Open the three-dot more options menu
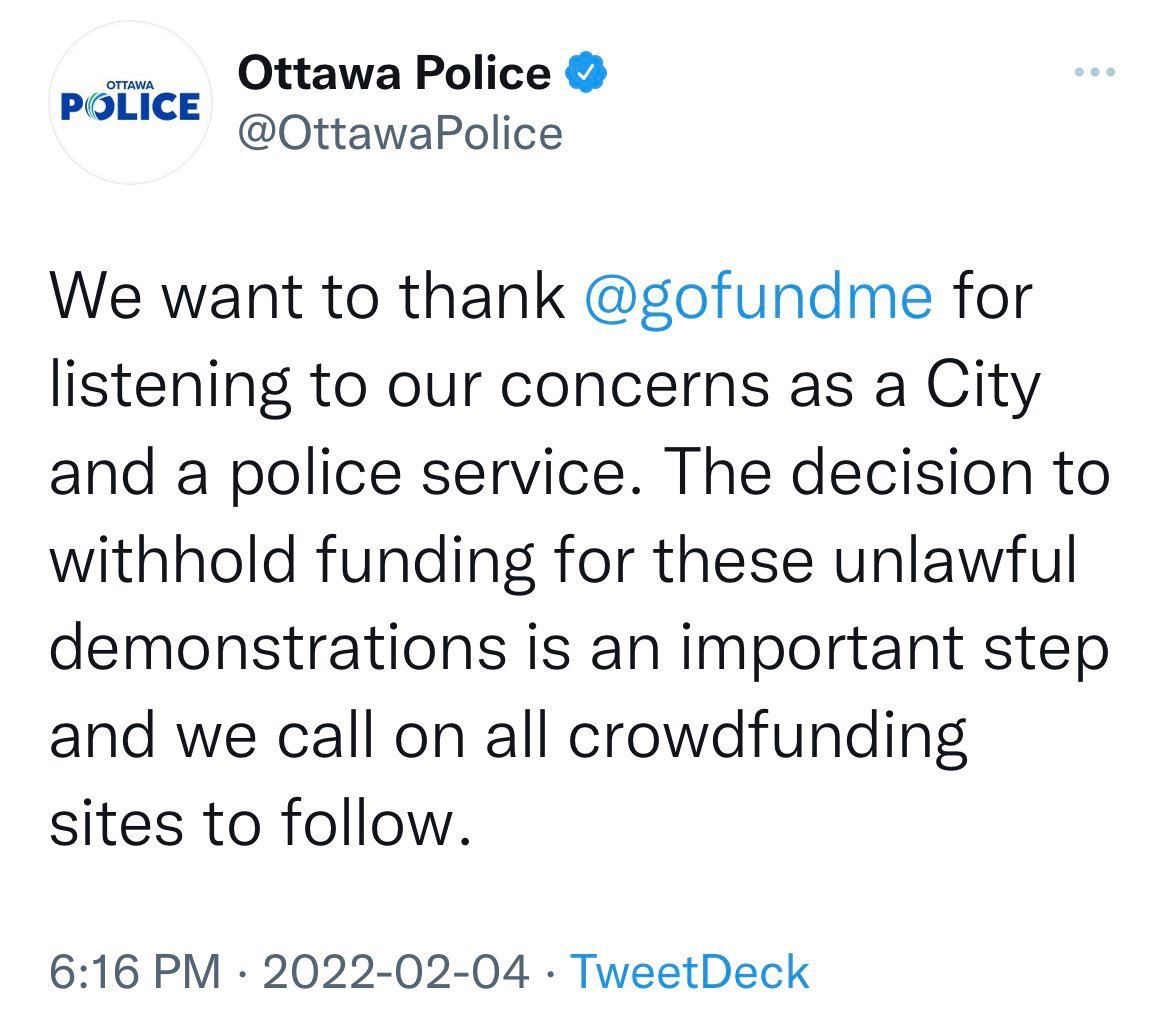The height and width of the screenshot is (1028, 1170). pos(1095,72)
